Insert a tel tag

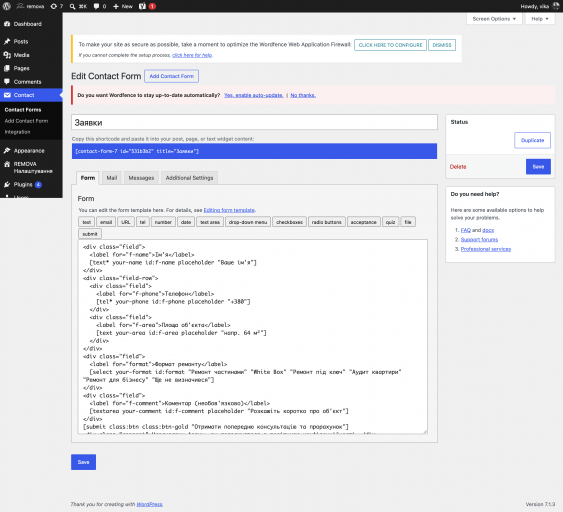pyautogui.click(x=143, y=222)
